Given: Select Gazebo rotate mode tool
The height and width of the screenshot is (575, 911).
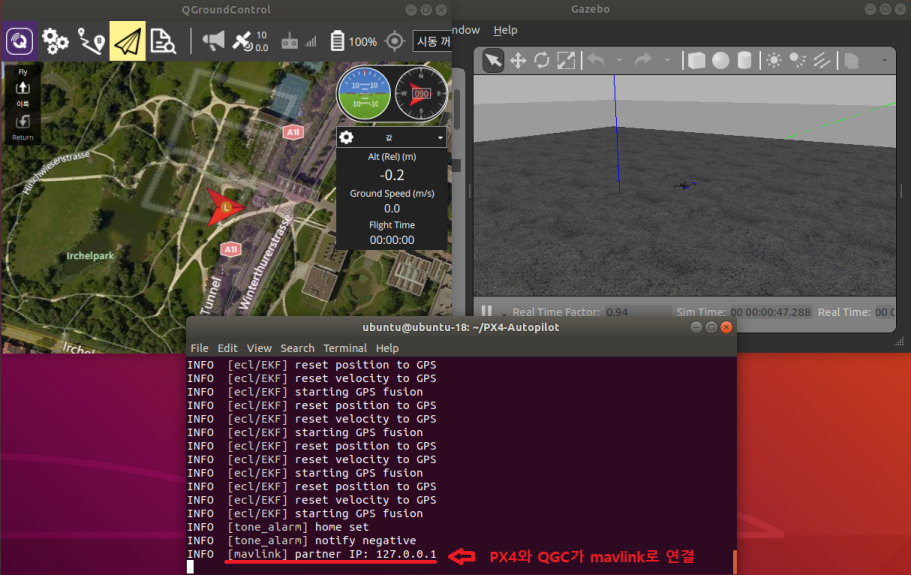Looking at the screenshot, I should pyautogui.click(x=541, y=60).
